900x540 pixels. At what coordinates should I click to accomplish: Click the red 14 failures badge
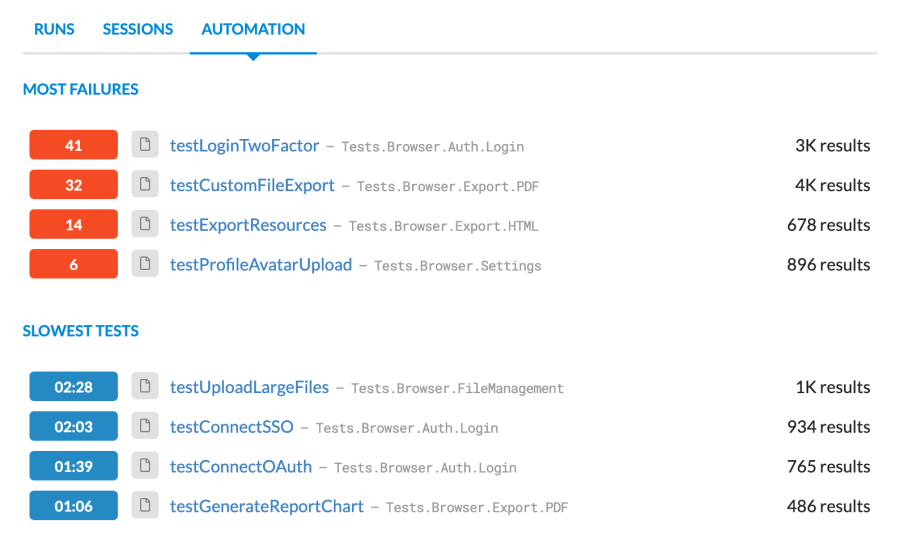73,224
